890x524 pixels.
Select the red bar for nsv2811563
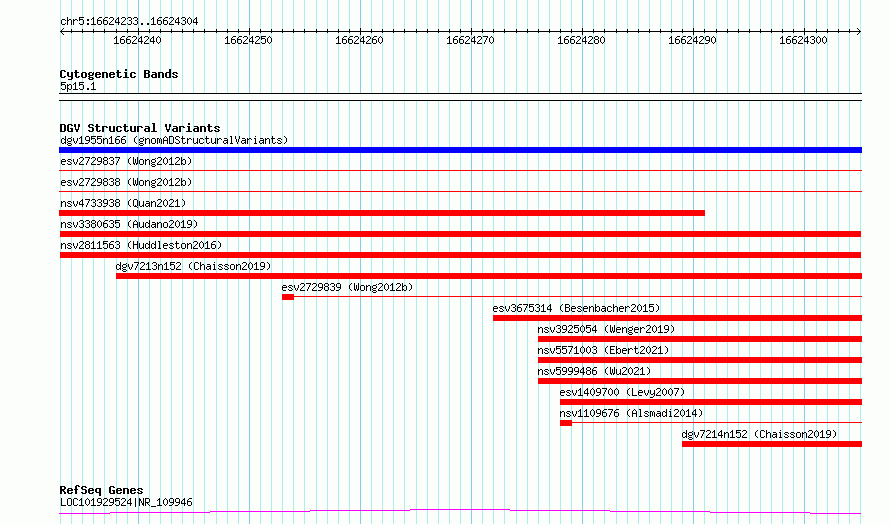(x=460, y=255)
